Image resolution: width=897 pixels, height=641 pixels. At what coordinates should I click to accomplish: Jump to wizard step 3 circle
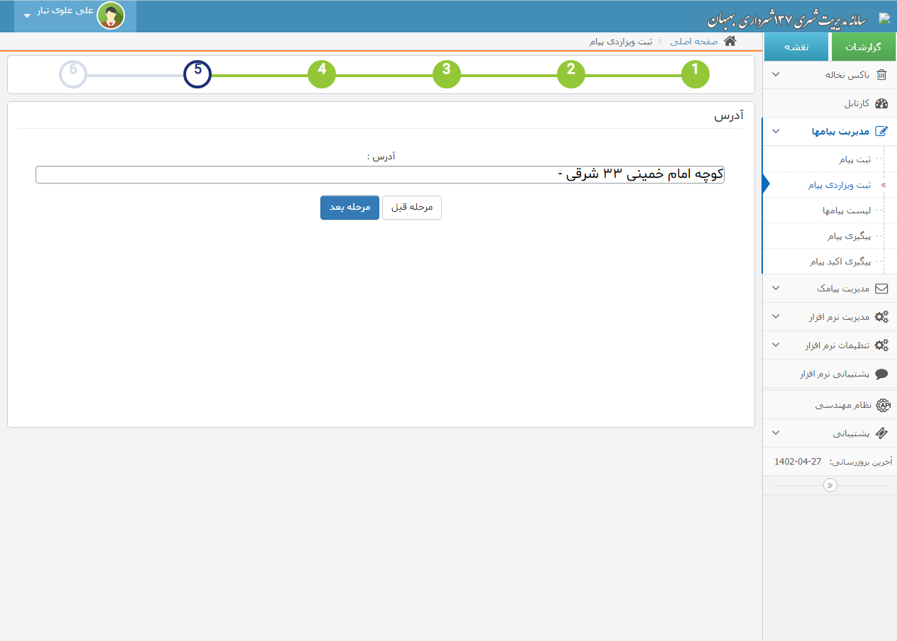point(446,74)
